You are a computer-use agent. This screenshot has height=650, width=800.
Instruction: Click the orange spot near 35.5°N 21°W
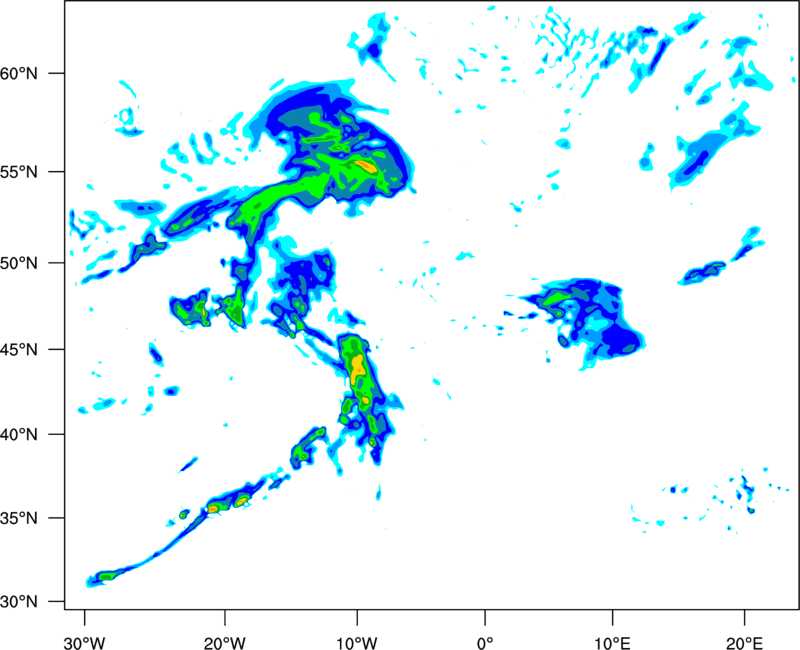pos(213,509)
